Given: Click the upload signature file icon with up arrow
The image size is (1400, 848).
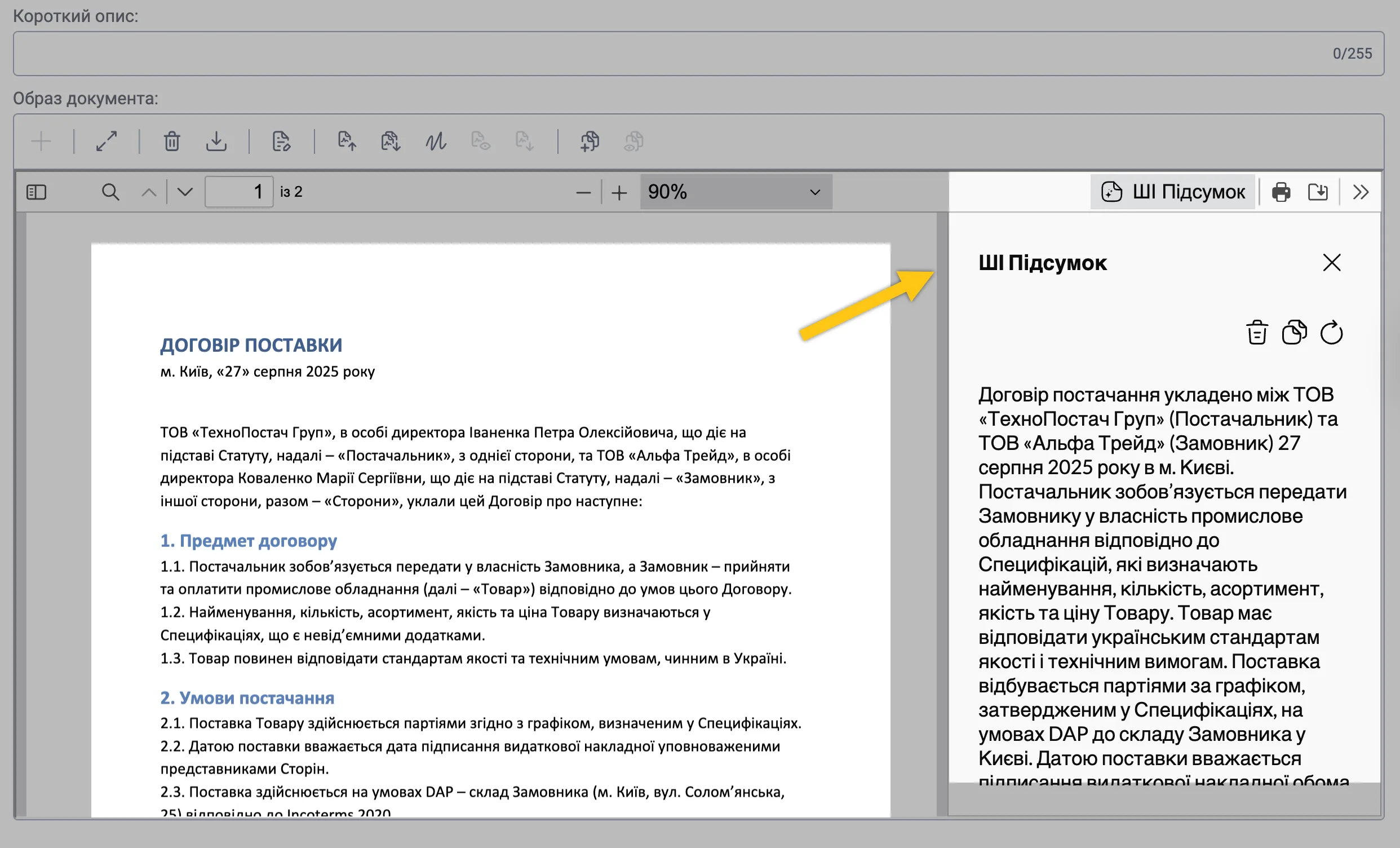Looking at the screenshot, I should pyautogui.click(x=347, y=142).
